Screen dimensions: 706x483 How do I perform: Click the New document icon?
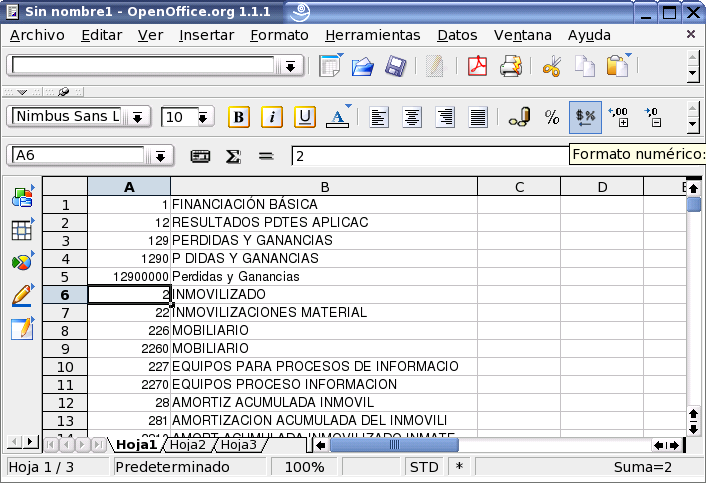pos(330,66)
